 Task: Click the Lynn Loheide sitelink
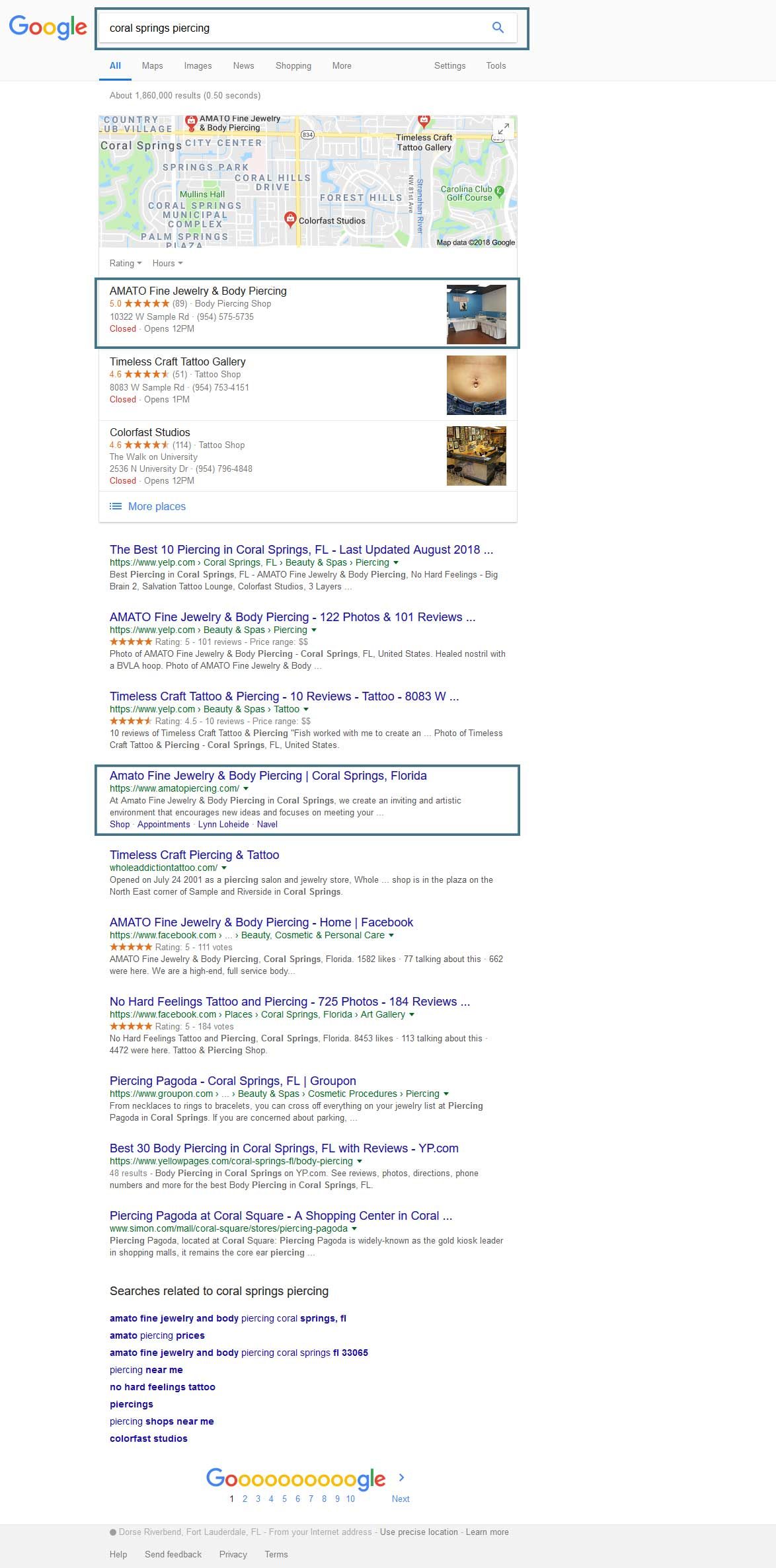pyautogui.click(x=223, y=824)
